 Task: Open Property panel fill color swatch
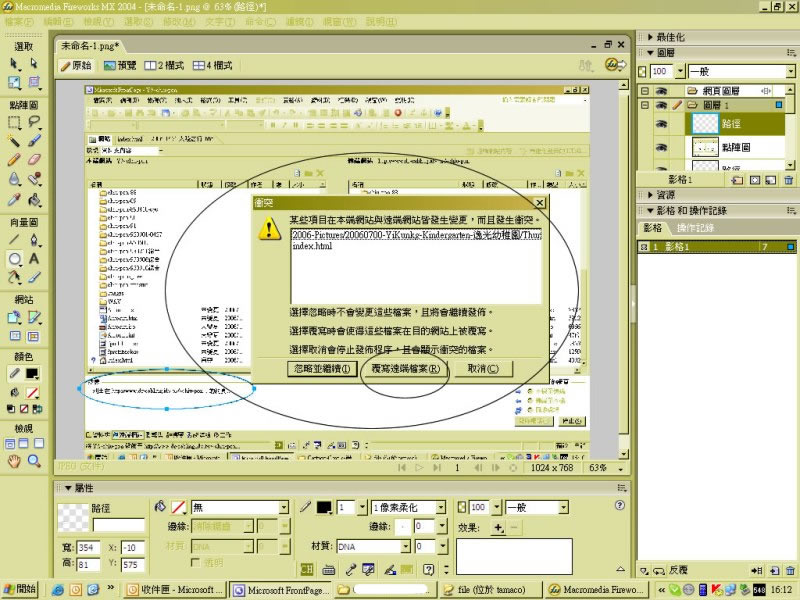click(x=178, y=507)
